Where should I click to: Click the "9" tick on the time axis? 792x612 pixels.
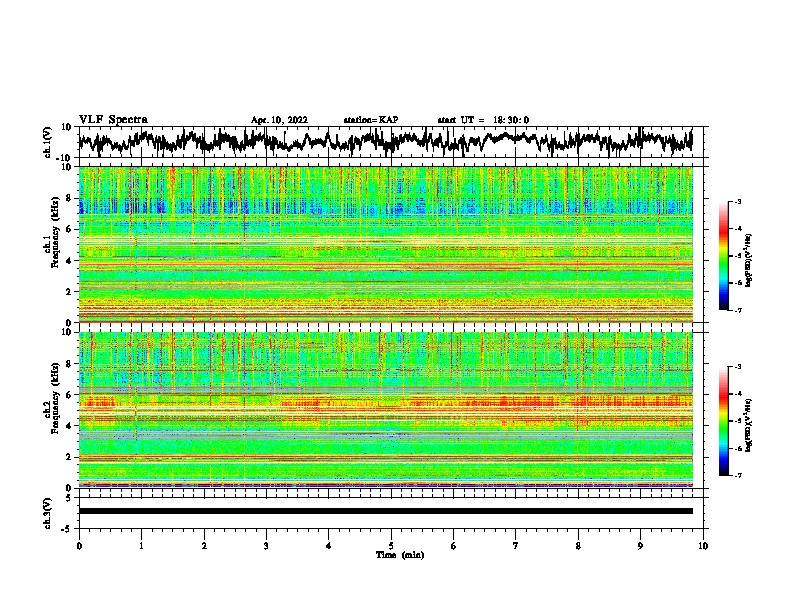(x=640, y=546)
